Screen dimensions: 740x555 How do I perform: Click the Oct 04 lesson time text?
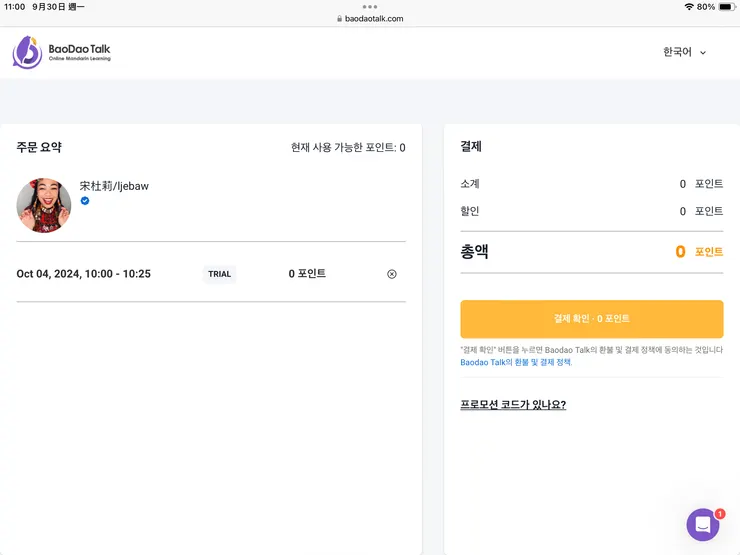click(x=84, y=274)
